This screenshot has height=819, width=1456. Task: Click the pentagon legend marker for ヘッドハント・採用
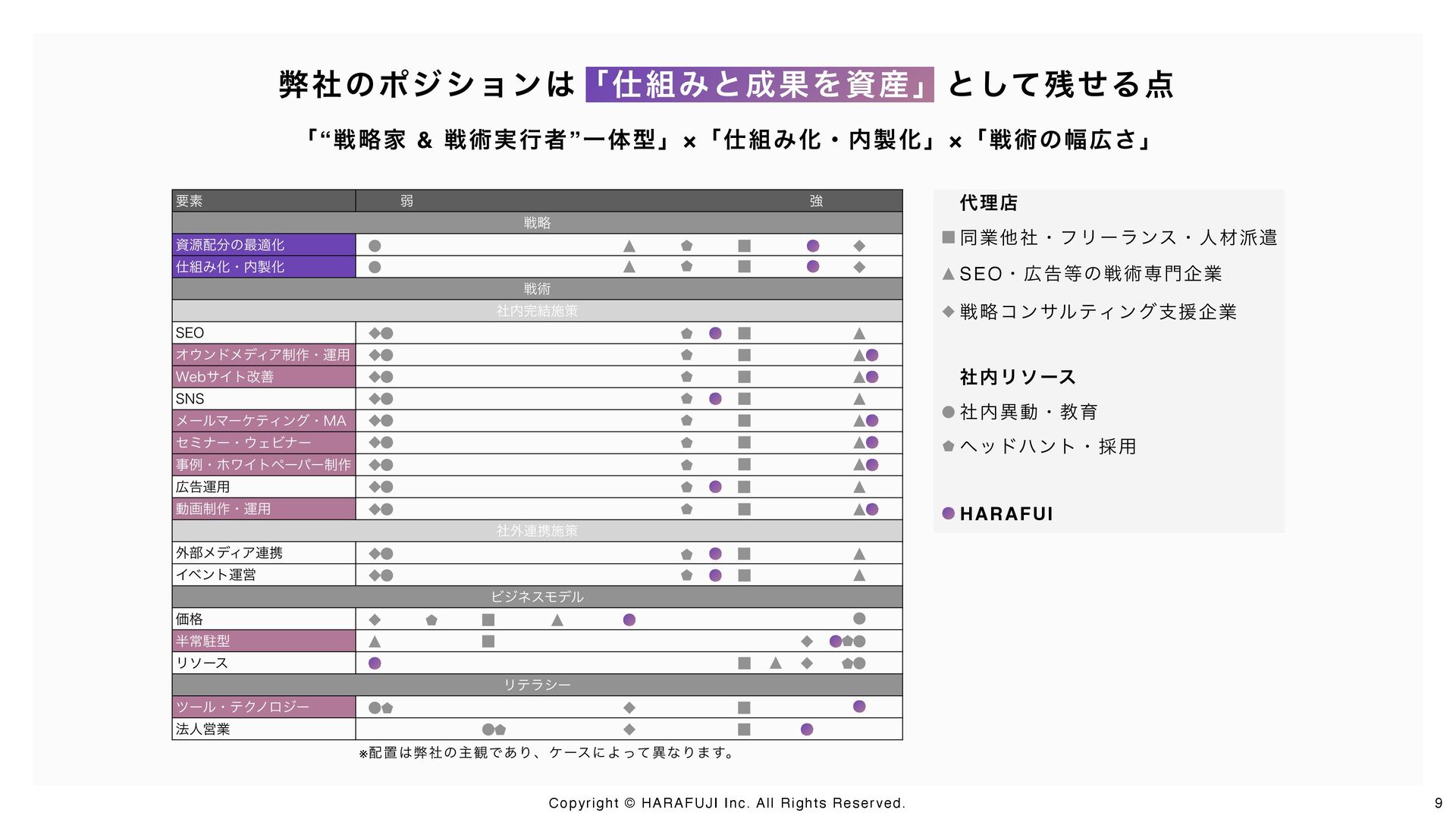948,446
